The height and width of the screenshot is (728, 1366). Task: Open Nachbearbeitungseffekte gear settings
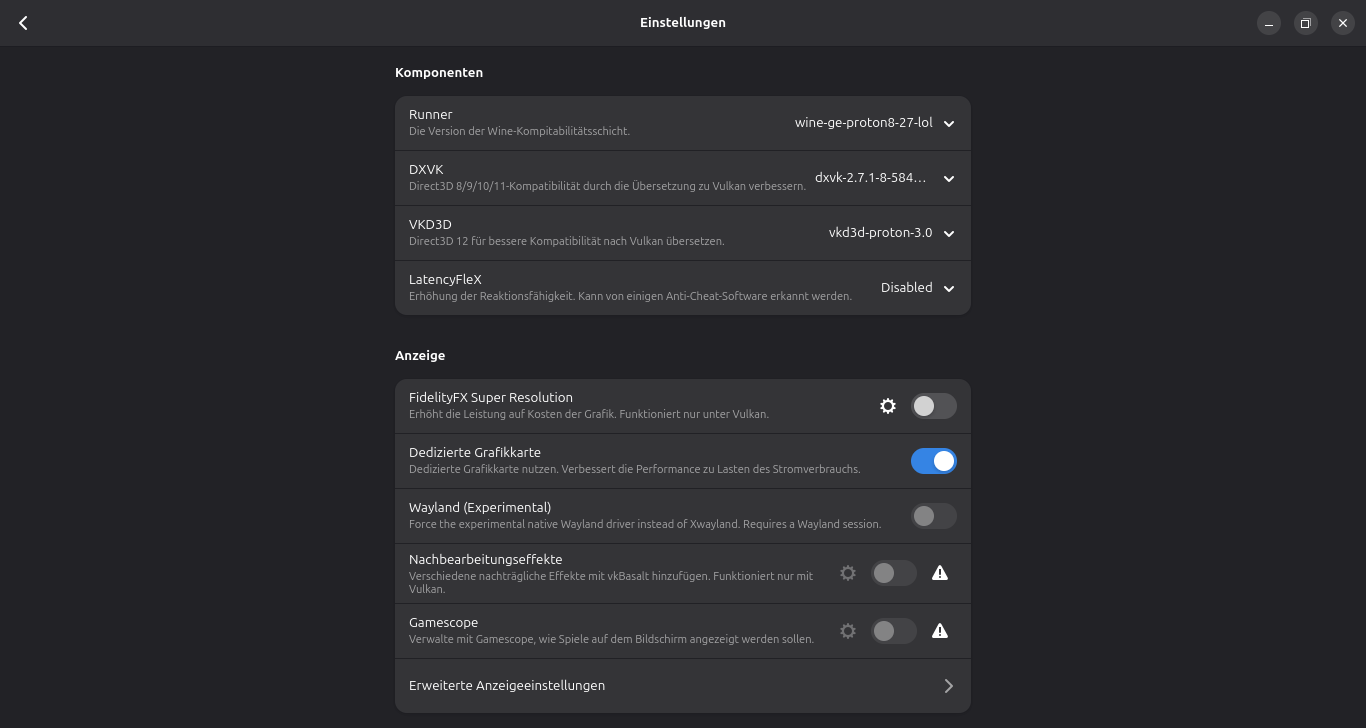[x=848, y=573]
